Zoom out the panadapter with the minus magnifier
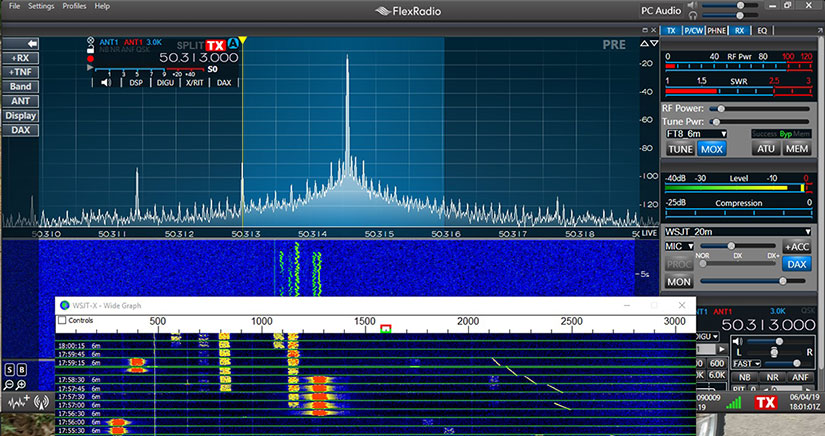 pyautogui.click(x=8, y=386)
